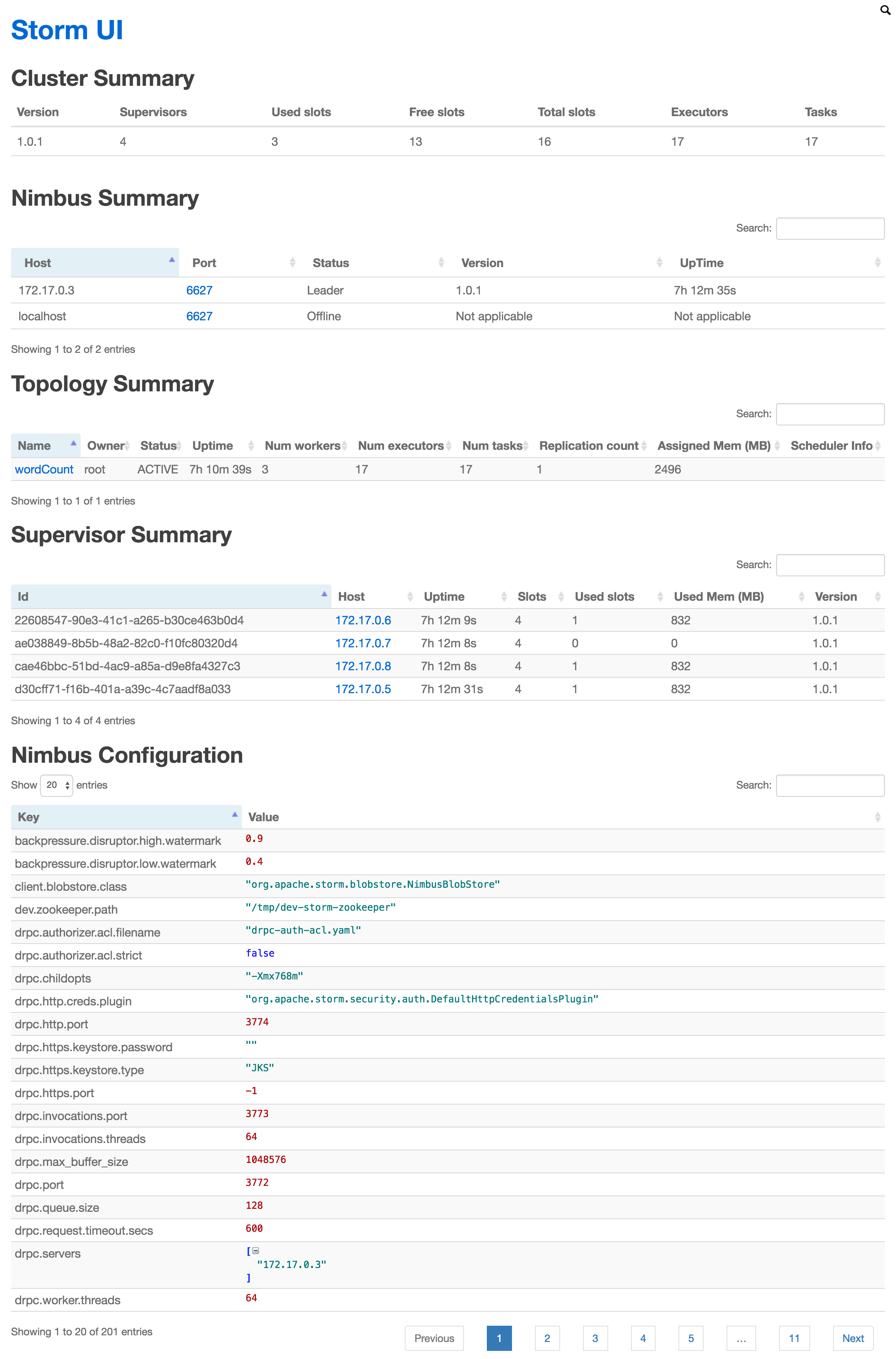Viewport: 896px width, 1359px height.
Task: Sort topologies by Replication count
Action: (592, 446)
